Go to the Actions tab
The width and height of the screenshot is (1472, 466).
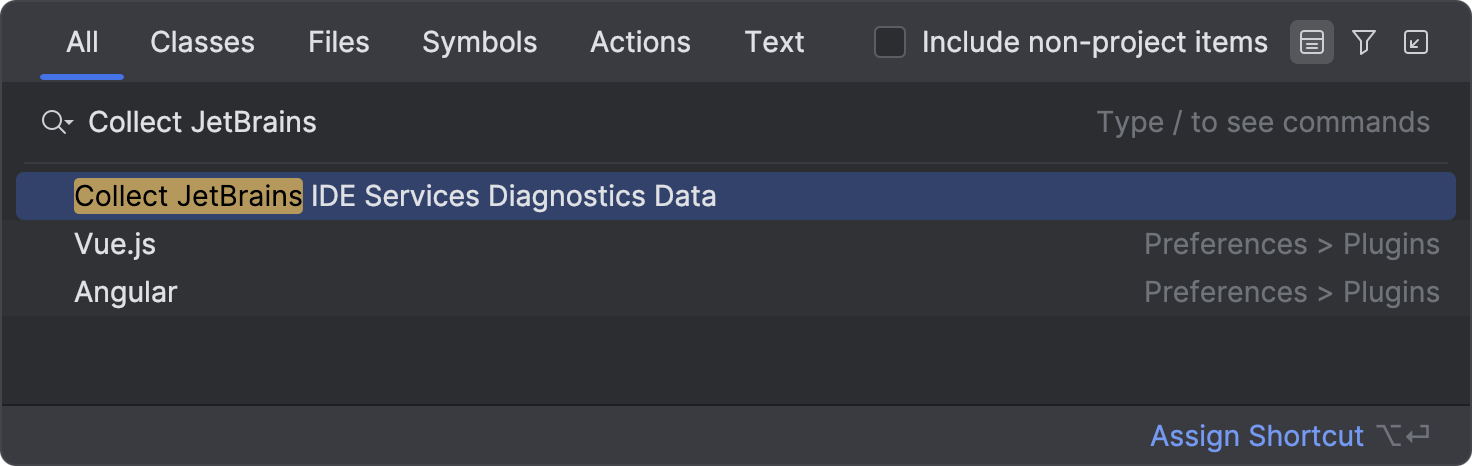(x=641, y=42)
